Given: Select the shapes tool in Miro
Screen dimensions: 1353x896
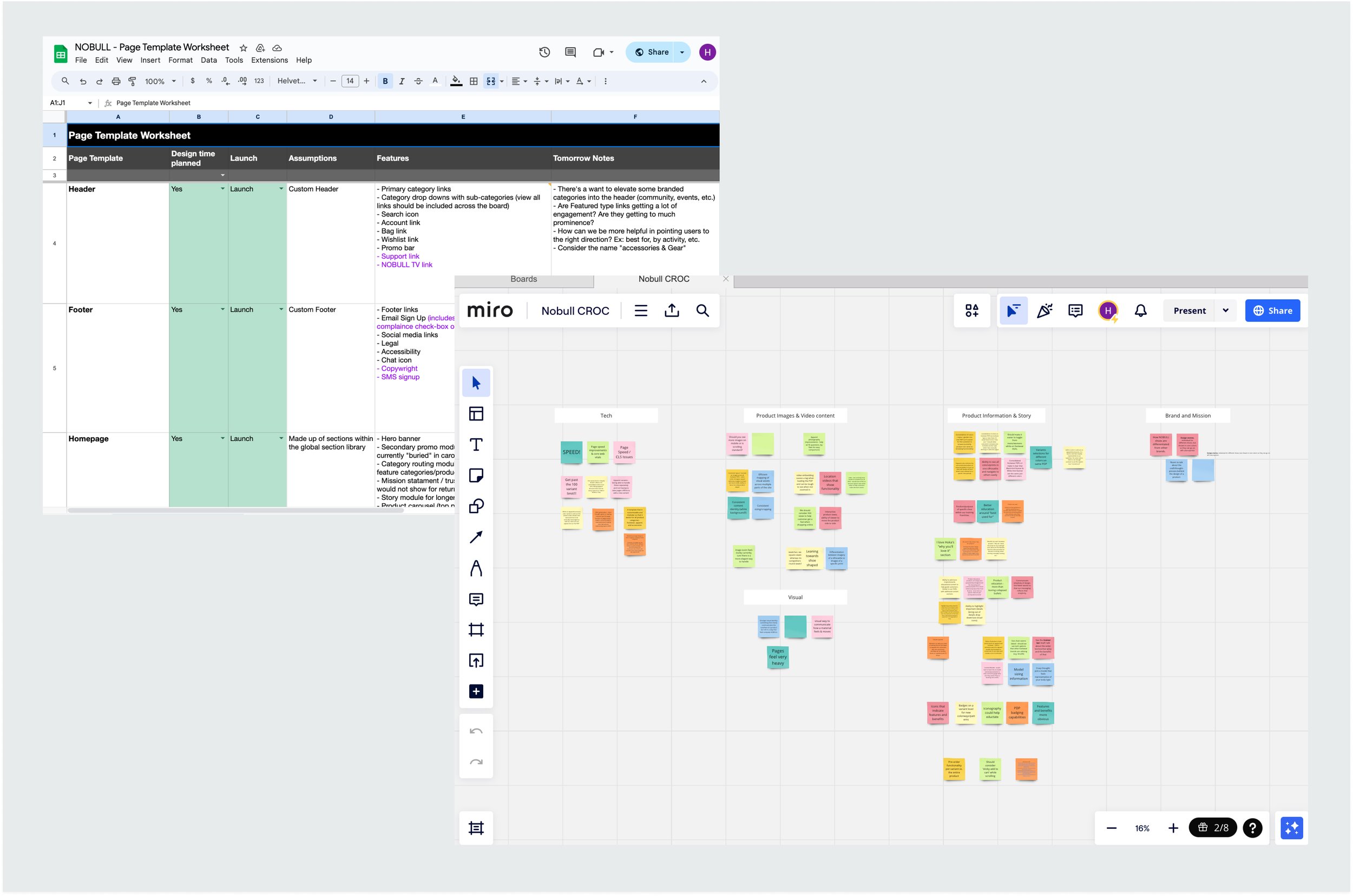Looking at the screenshot, I should 476,506.
